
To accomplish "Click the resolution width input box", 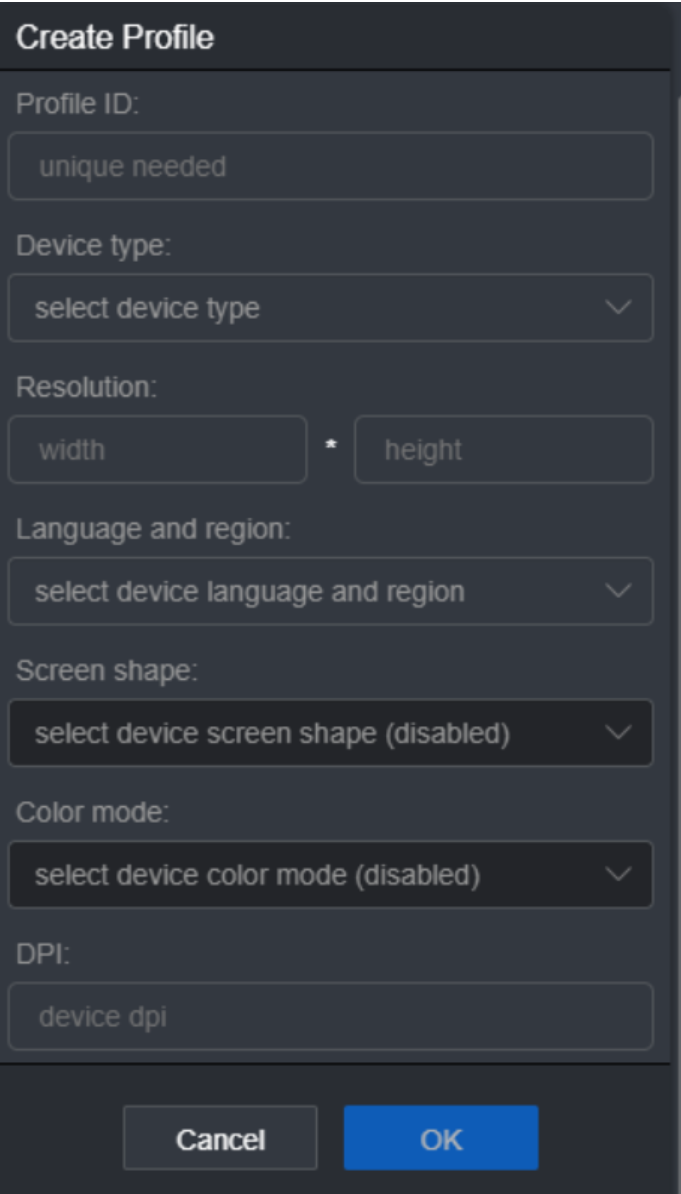I will (x=157, y=450).
